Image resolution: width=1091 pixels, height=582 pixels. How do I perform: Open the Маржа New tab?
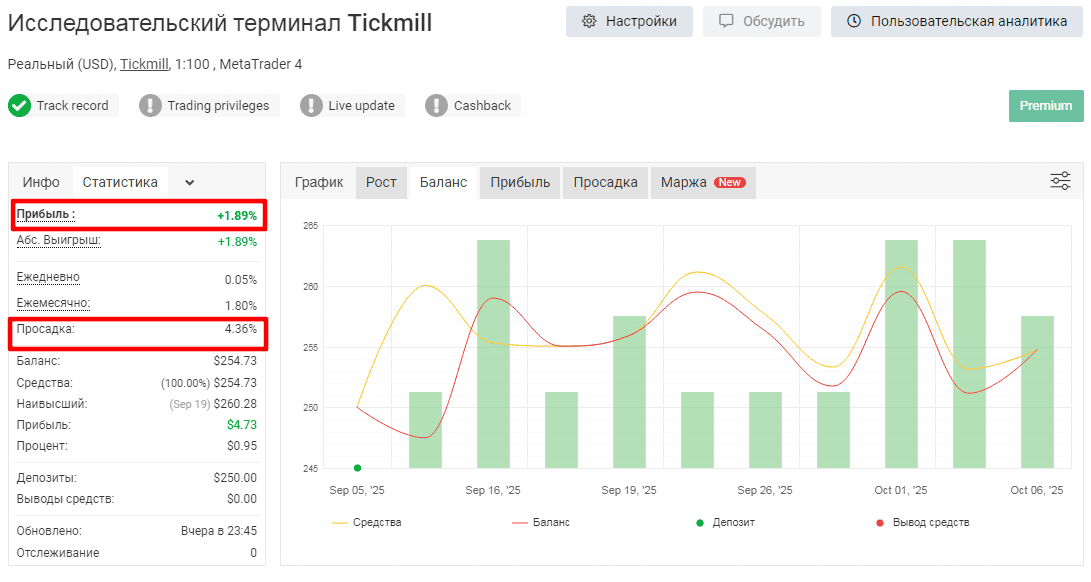(x=703, y=182)
